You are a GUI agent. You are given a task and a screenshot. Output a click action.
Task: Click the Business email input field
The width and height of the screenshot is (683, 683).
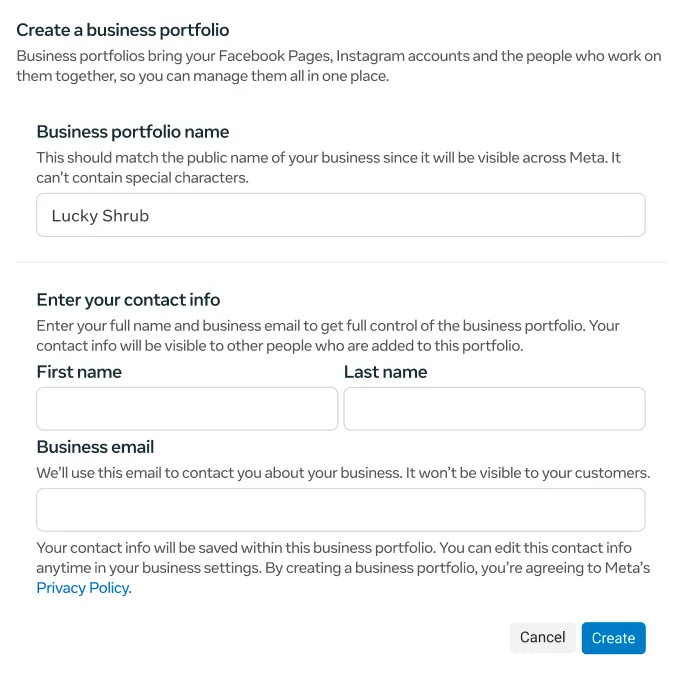[x=340, y=510]
